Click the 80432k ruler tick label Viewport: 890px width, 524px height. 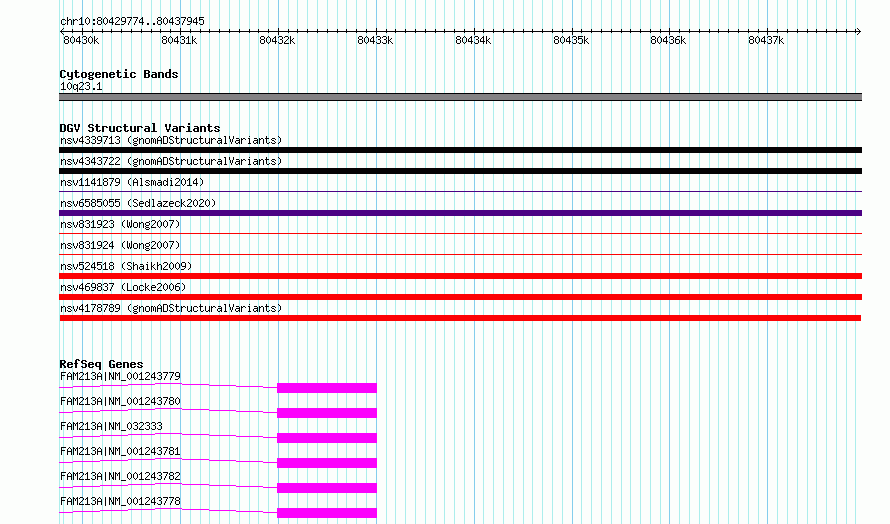click(277, 40)
